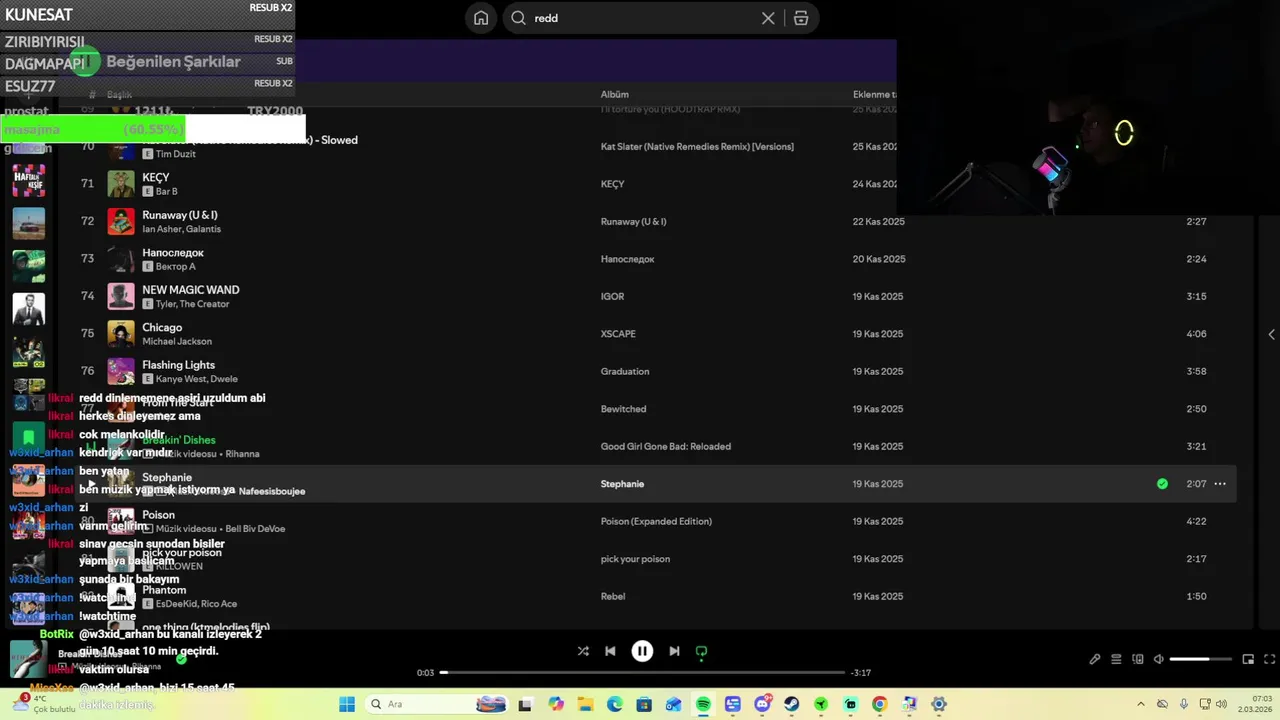
Task: Select the Chicago track
Action: click(162, 327)
